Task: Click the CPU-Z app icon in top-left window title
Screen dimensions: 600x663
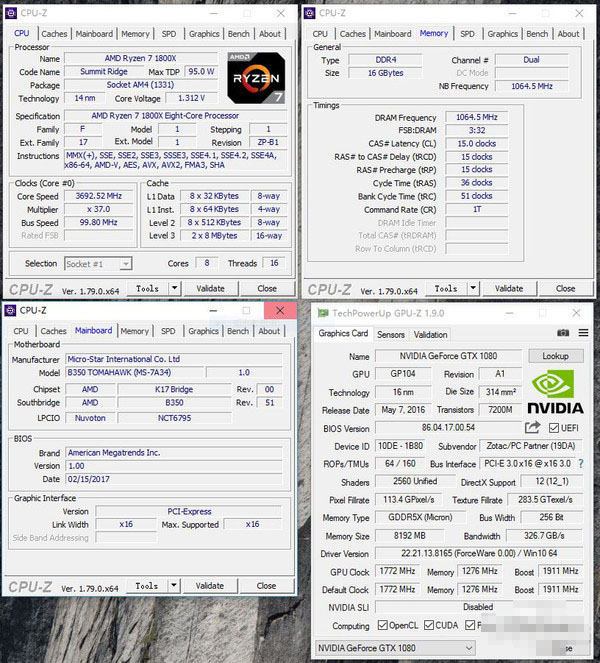Action: click(11, 13)
